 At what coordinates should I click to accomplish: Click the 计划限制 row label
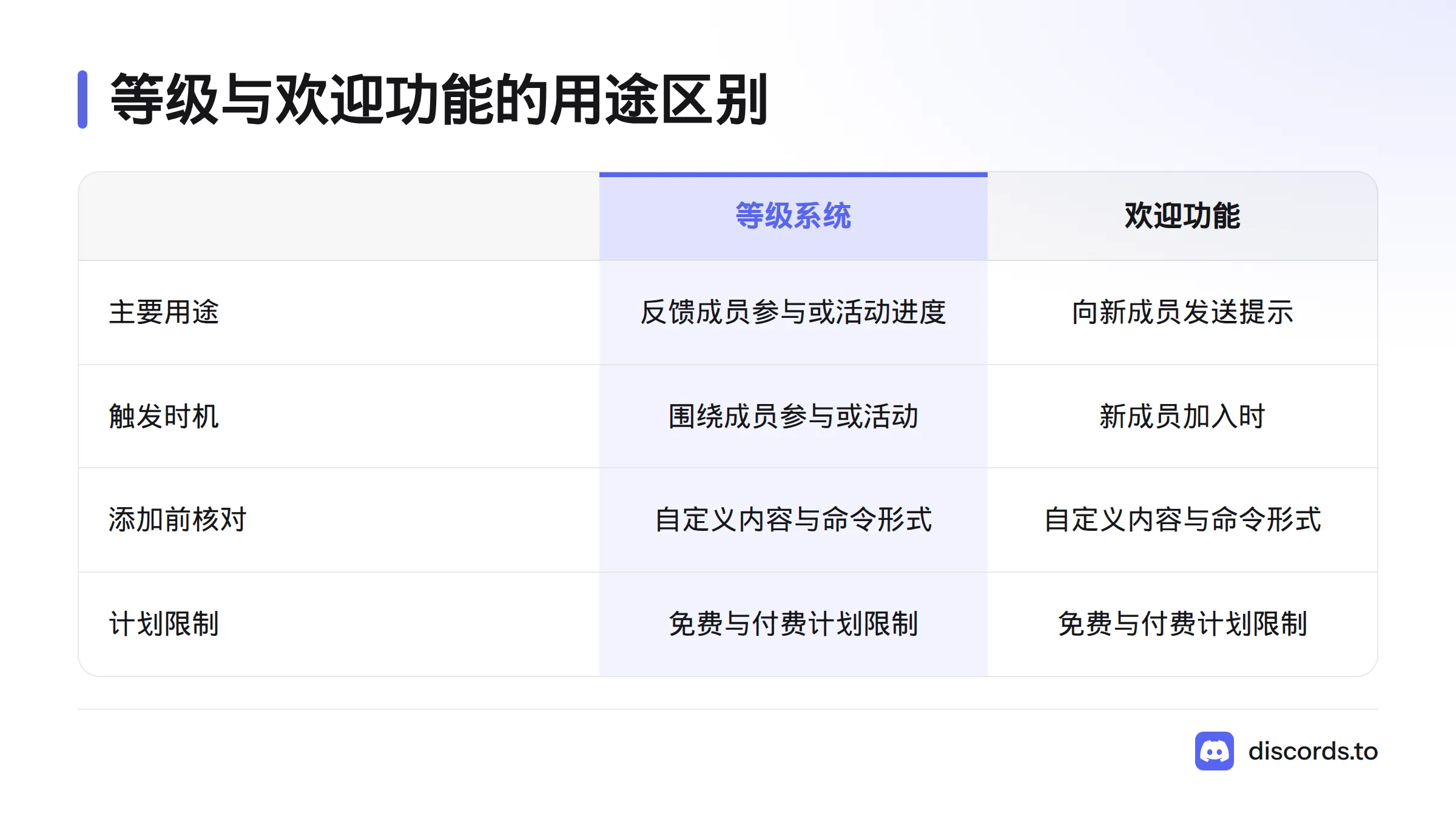pyautogui.click(x=164, y=624)
